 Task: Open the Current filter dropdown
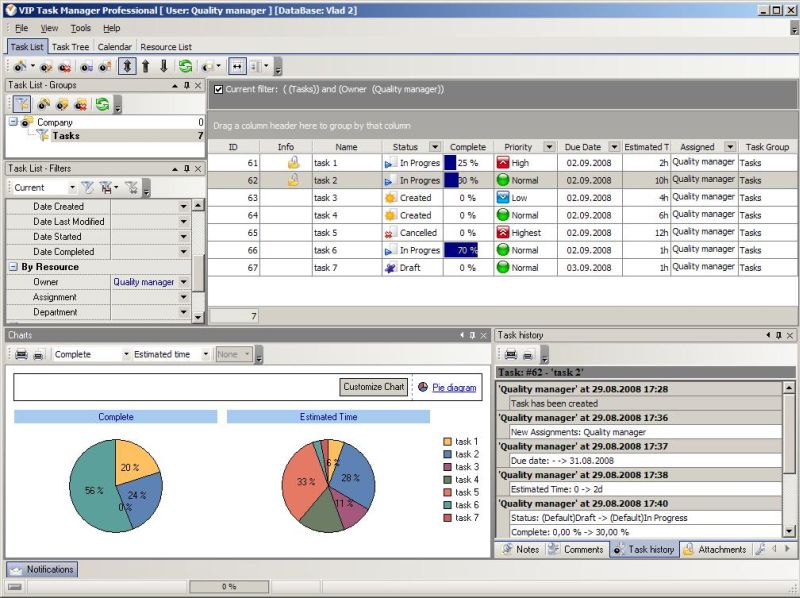click(x=71, y=187)
